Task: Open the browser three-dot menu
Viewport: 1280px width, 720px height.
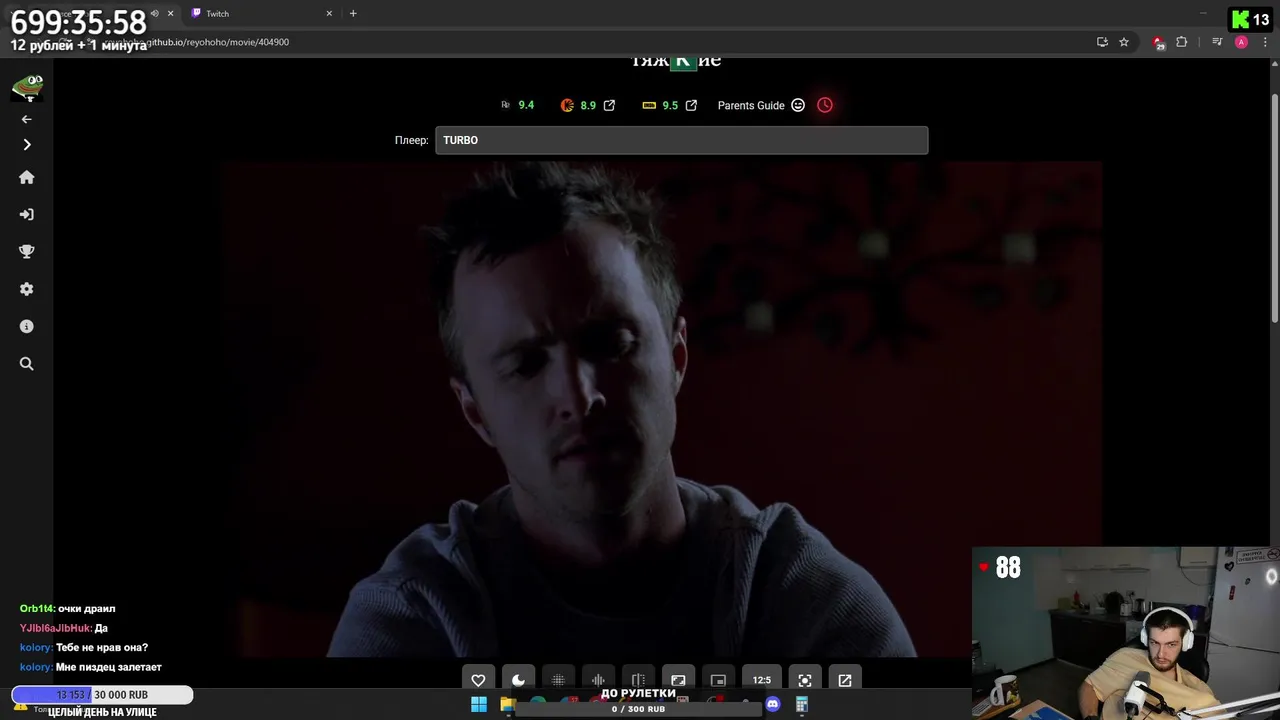Action: (1263, 42)
